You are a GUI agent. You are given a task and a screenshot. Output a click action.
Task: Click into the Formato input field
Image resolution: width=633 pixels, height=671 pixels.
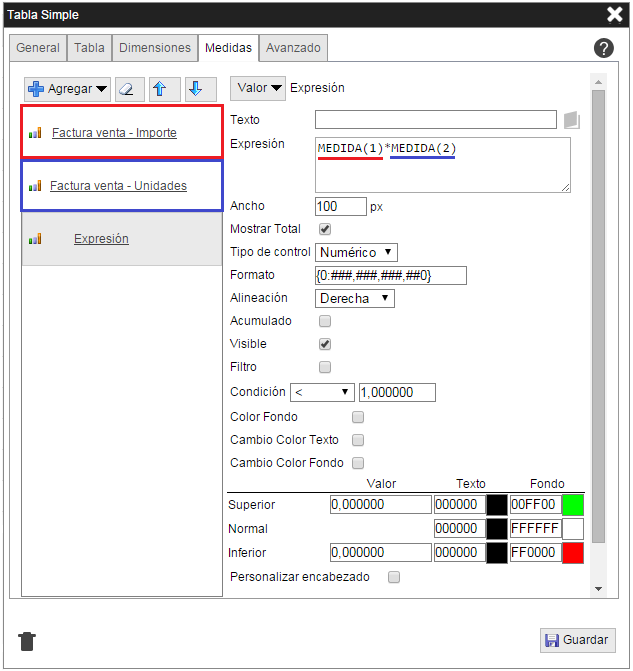pyautogui.click(x=390, y=275)
